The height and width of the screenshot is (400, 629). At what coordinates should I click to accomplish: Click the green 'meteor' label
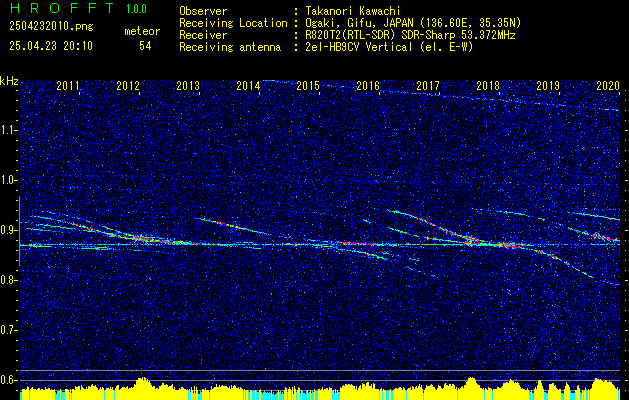coord(142,31)
